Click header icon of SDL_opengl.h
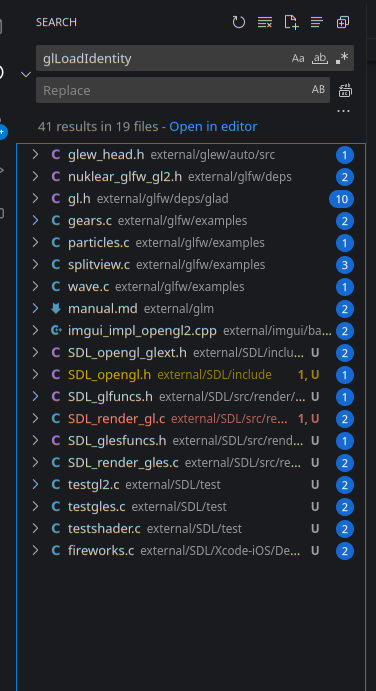 pyautogui.click(x=56, y=375)
